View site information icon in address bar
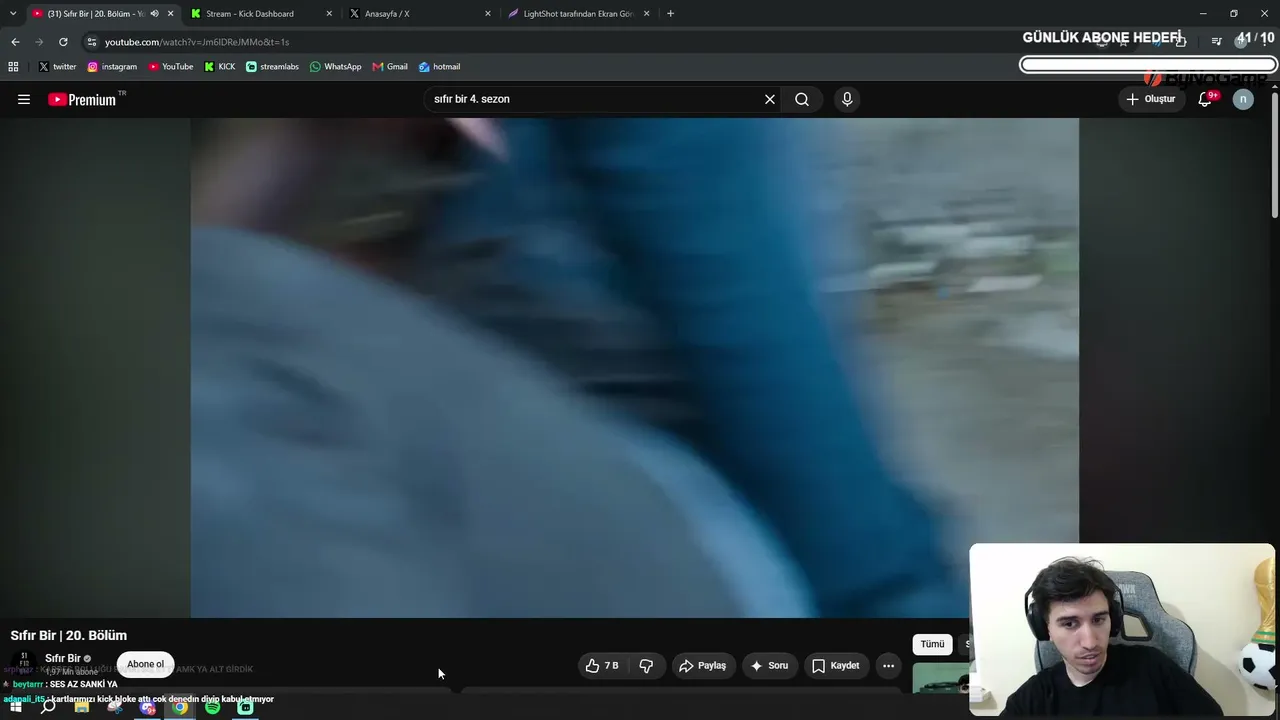The width and height of the screenshot is (1280, 720). click(92, 42)
